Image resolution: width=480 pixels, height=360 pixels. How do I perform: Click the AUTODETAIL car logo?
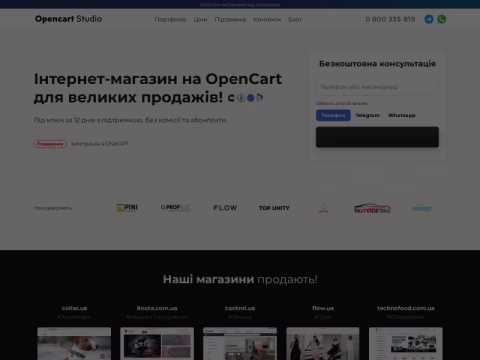[x=372, y=208]
